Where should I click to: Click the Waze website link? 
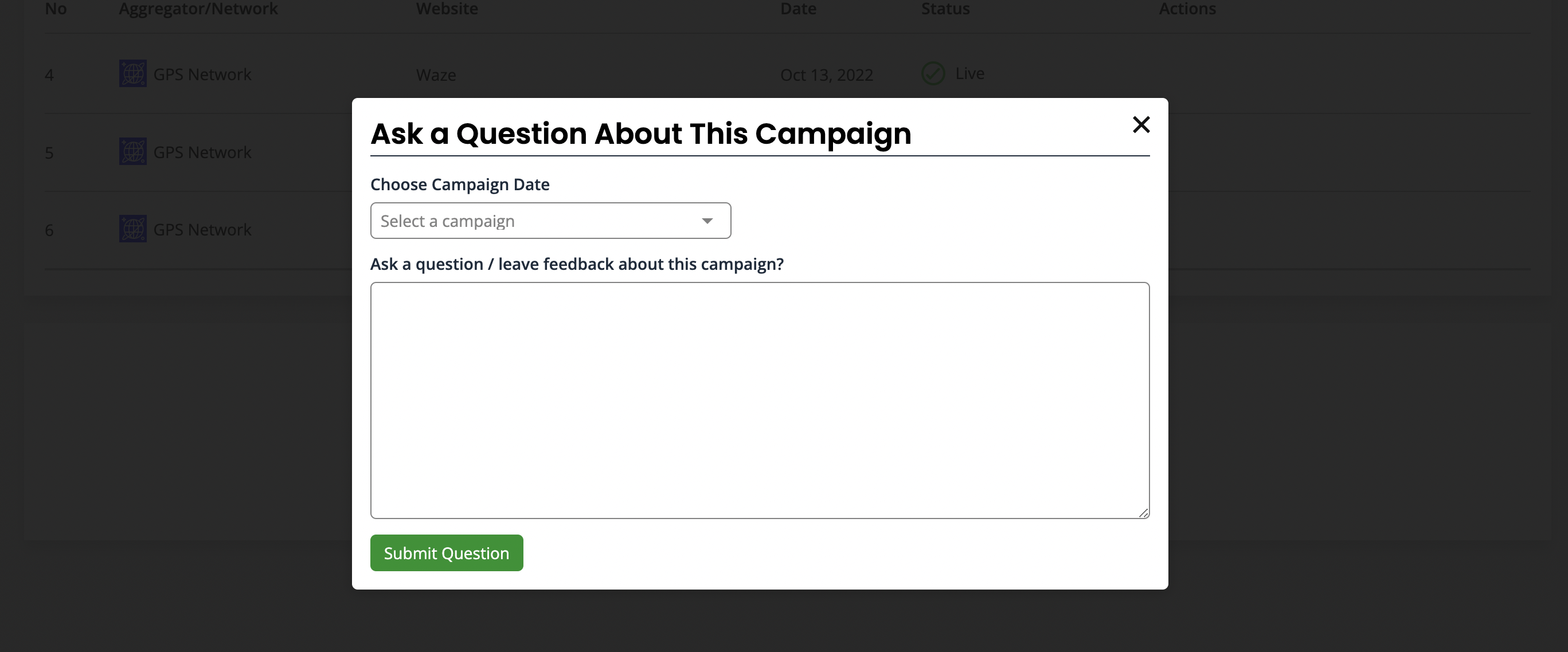tap(436, 75)
